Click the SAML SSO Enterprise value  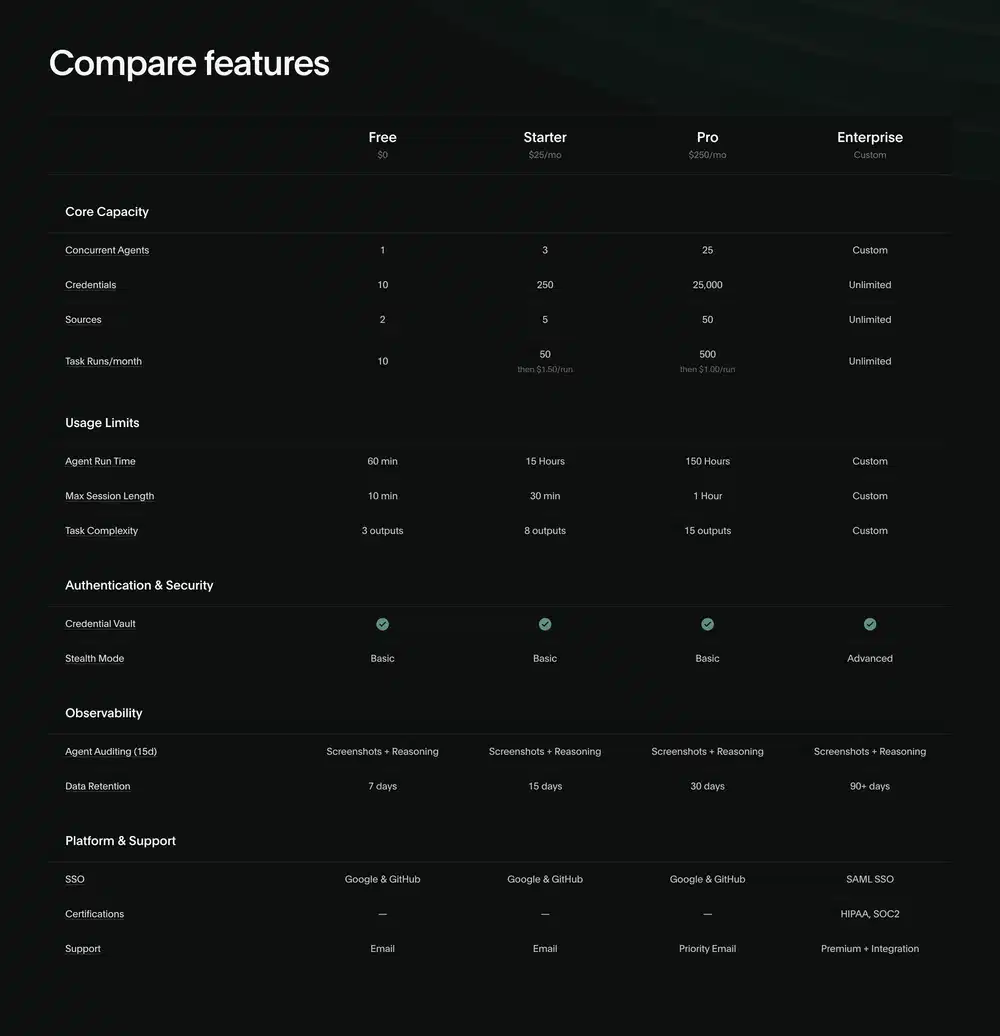click(870, 879)
